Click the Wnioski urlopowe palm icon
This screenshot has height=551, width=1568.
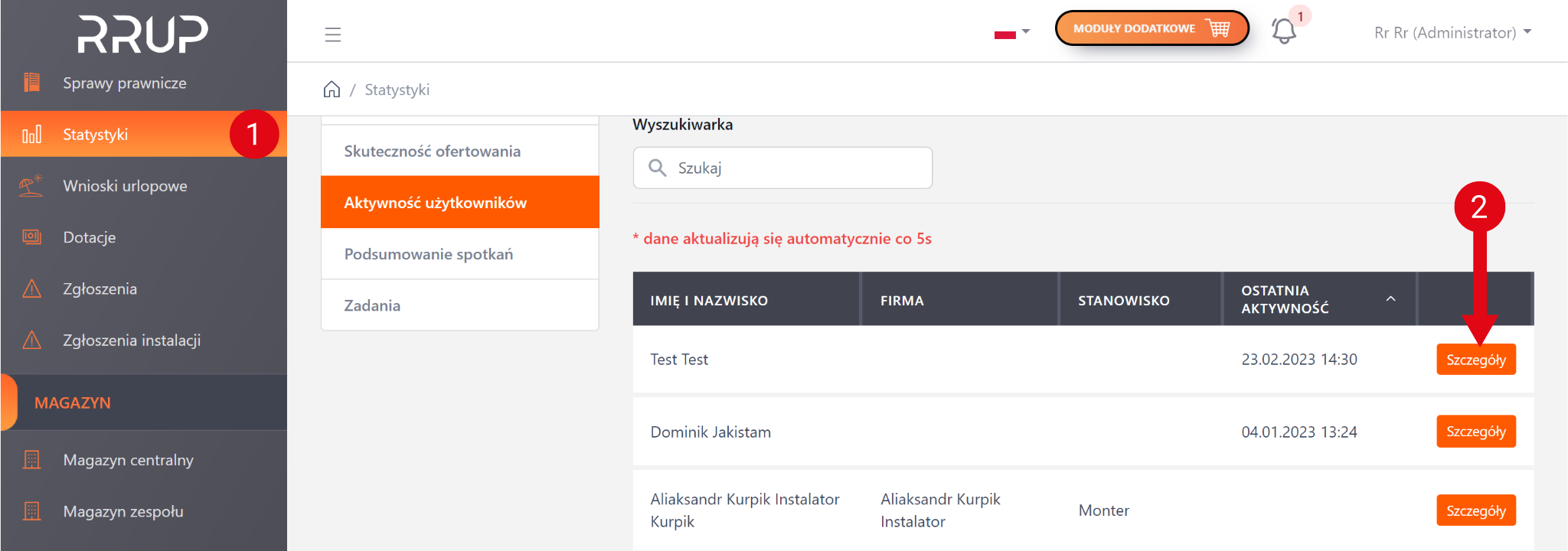click(31, 186)
